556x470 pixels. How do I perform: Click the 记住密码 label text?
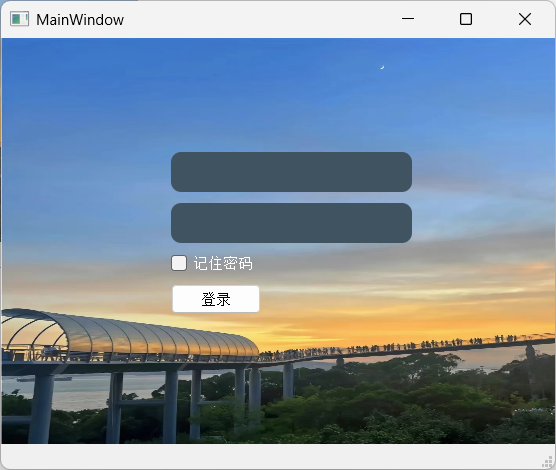click(223, 264)
